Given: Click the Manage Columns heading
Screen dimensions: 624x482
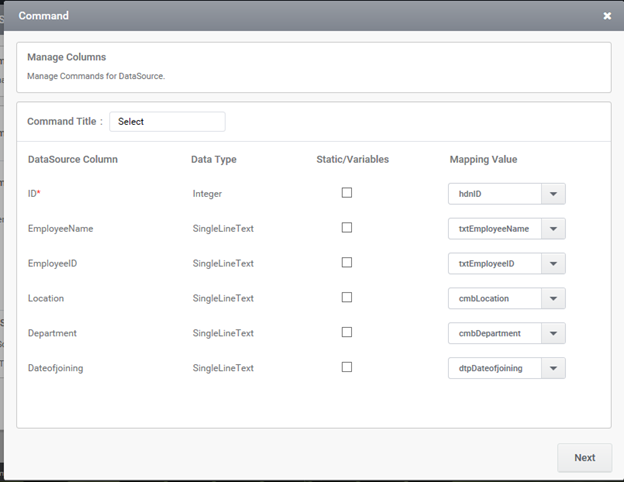Looking at the screenshot, I should pos(66,57).
